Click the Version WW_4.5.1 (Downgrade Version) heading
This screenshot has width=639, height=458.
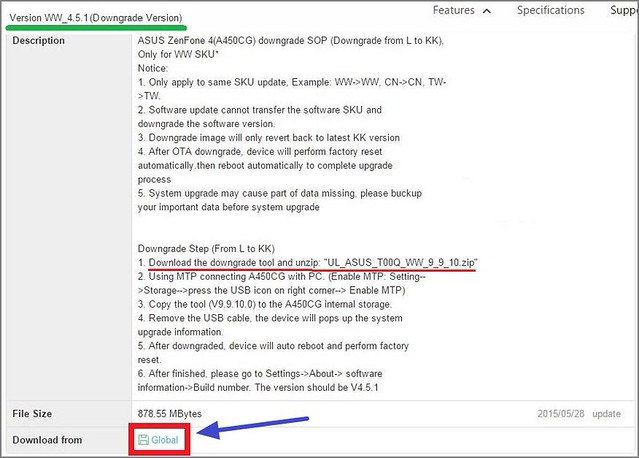pyautogui.click(x=96, y=18)
